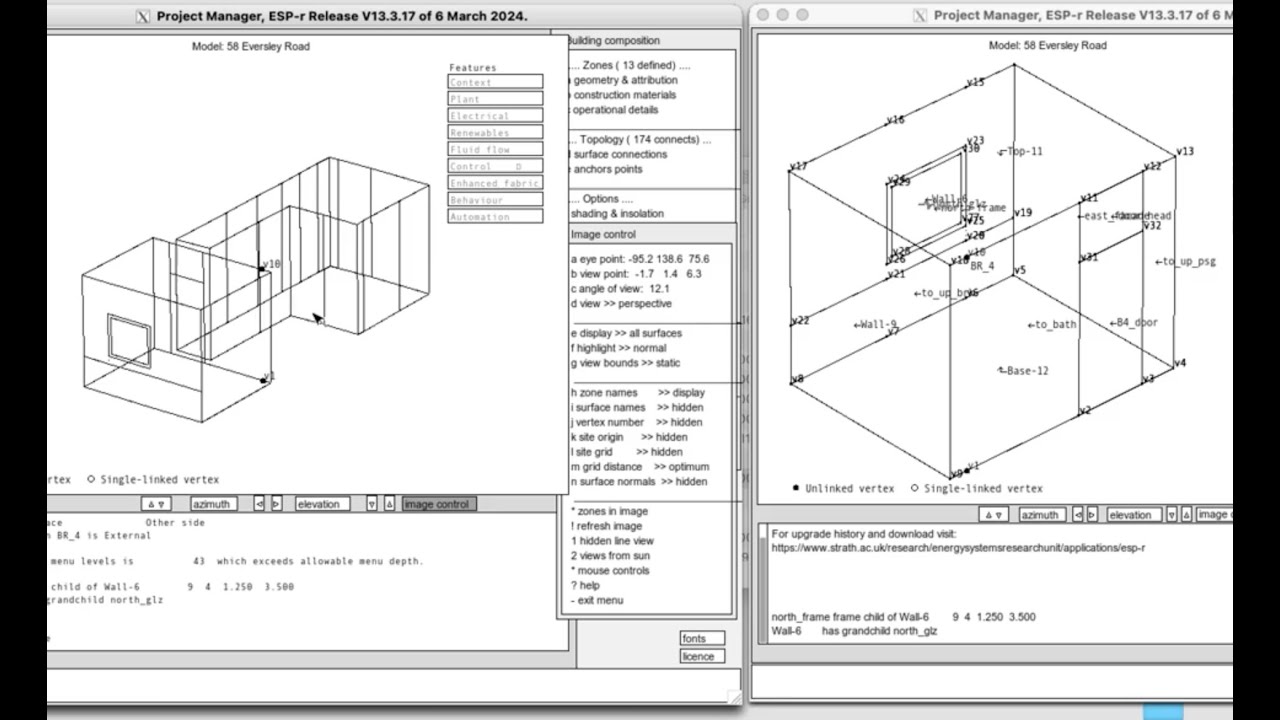The image size is (1280, 720).
Task: Edit 'b view point' coordinates entry
Action: click(x=637, y=274)
